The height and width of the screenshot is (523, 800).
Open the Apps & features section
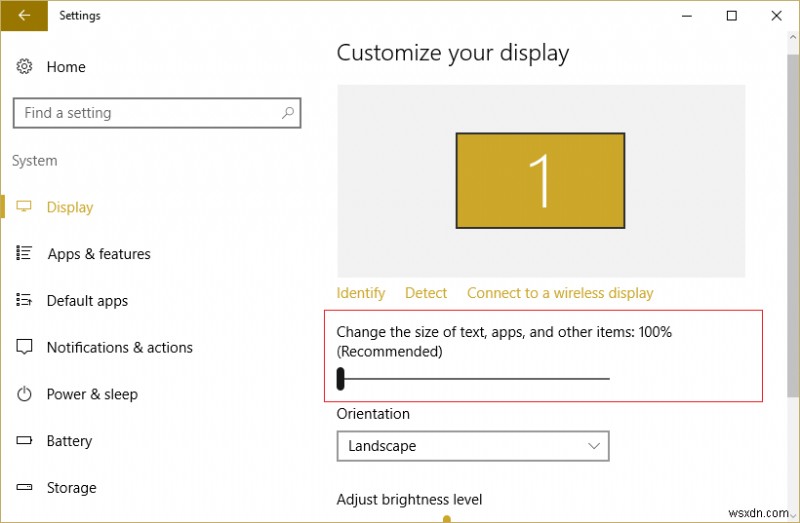[x=99, y=254]
